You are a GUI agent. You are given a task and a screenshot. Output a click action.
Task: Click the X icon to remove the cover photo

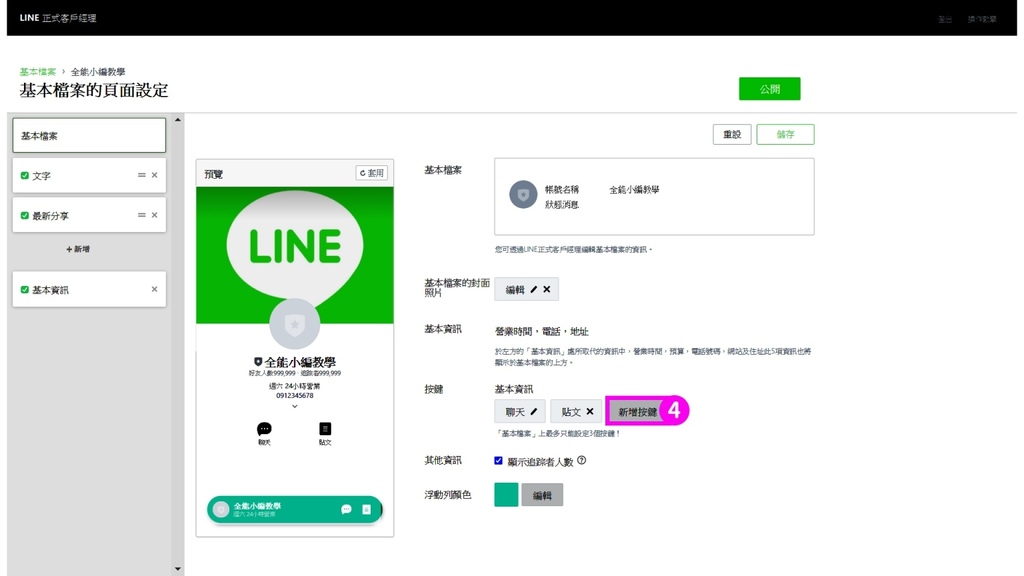pos(547,289)
